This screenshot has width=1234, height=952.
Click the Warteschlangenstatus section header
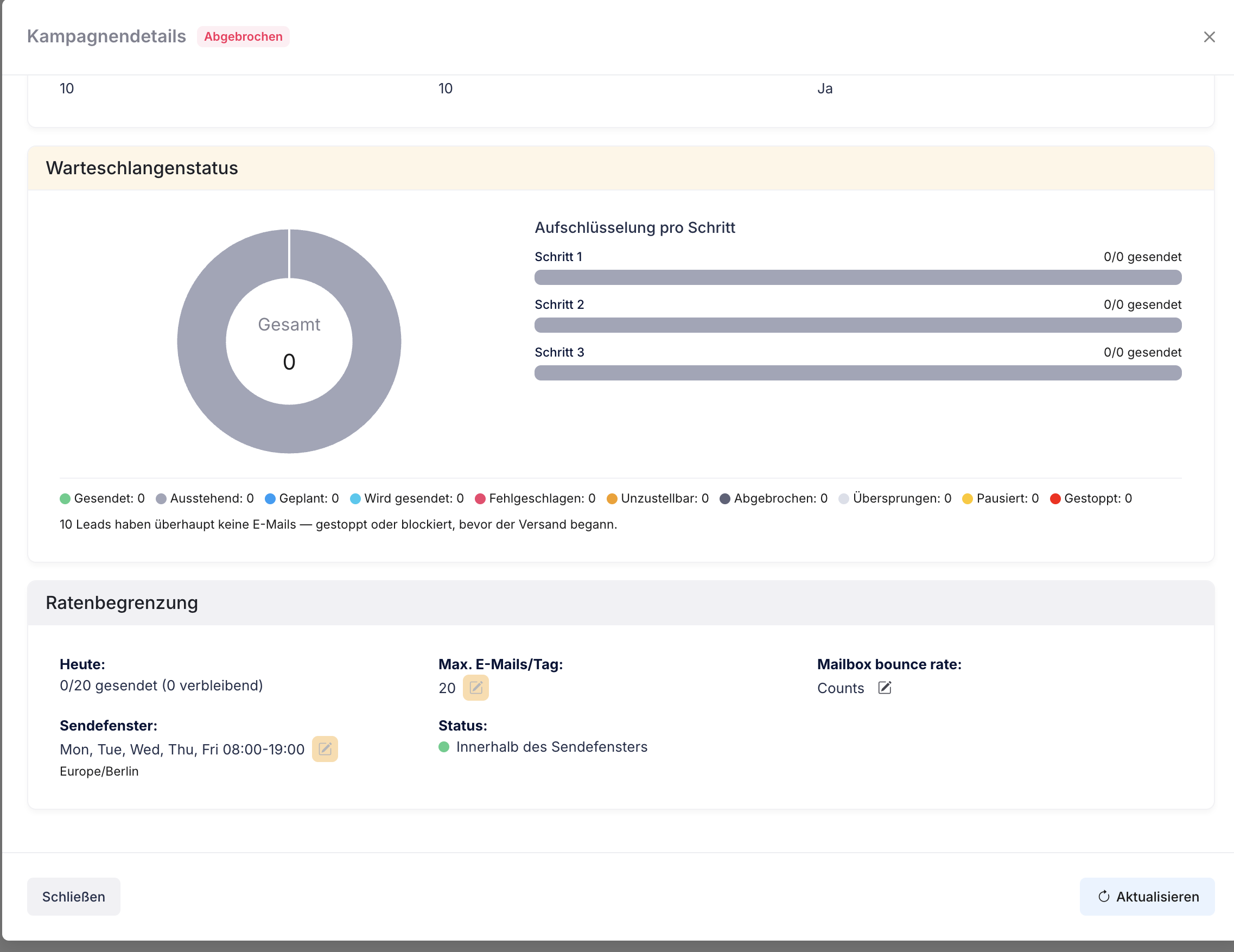click(x=621, y=168)
